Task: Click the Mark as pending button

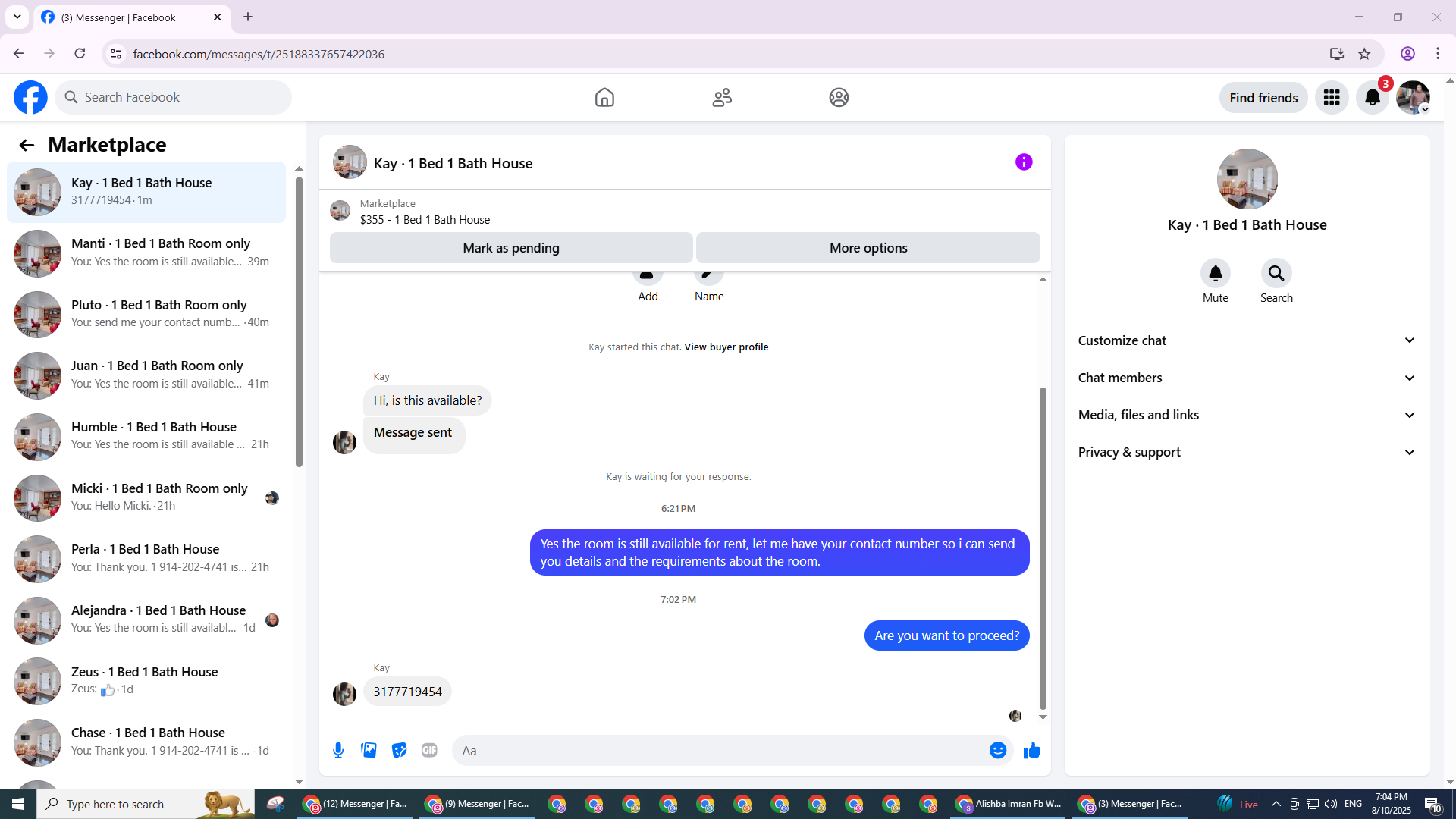Action: click(x=511, y=248)
